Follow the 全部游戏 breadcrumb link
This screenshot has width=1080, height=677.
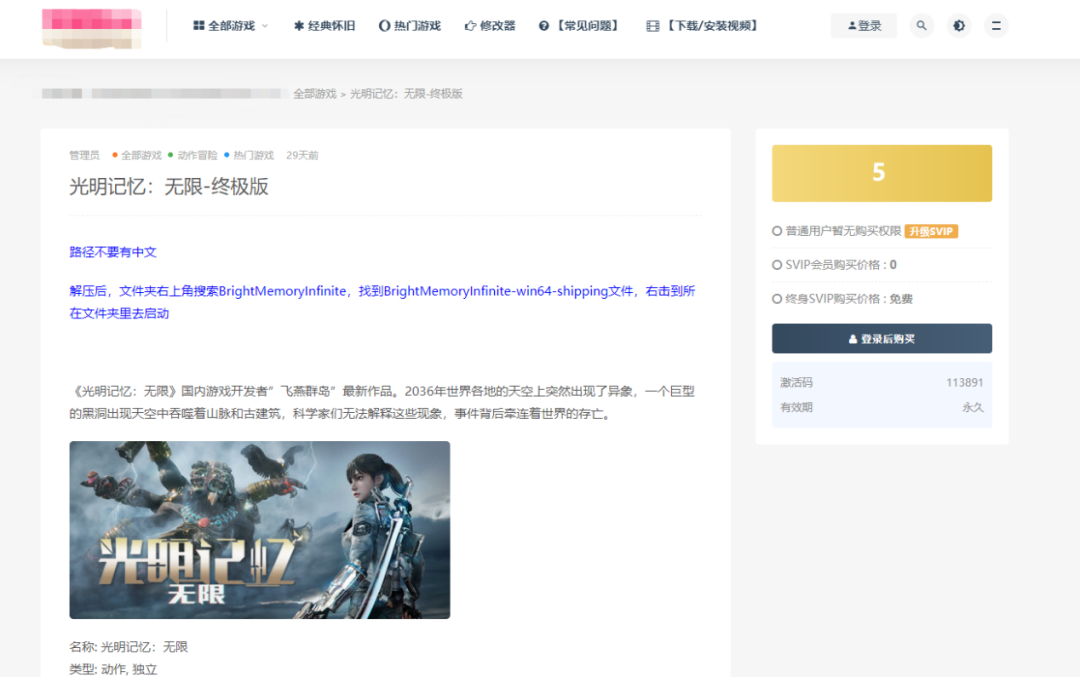pos(315,94)
